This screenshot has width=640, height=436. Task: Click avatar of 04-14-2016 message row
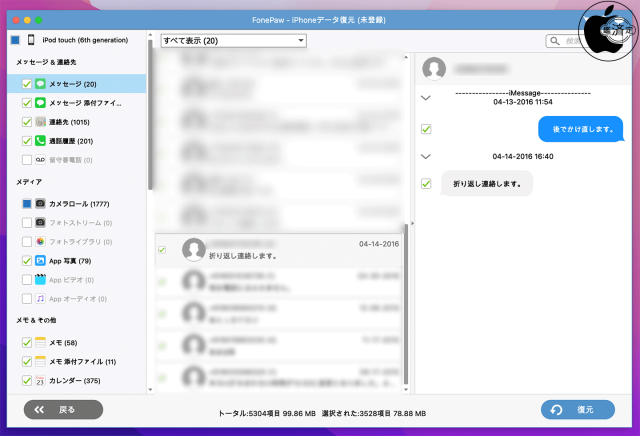pos(193,249)
